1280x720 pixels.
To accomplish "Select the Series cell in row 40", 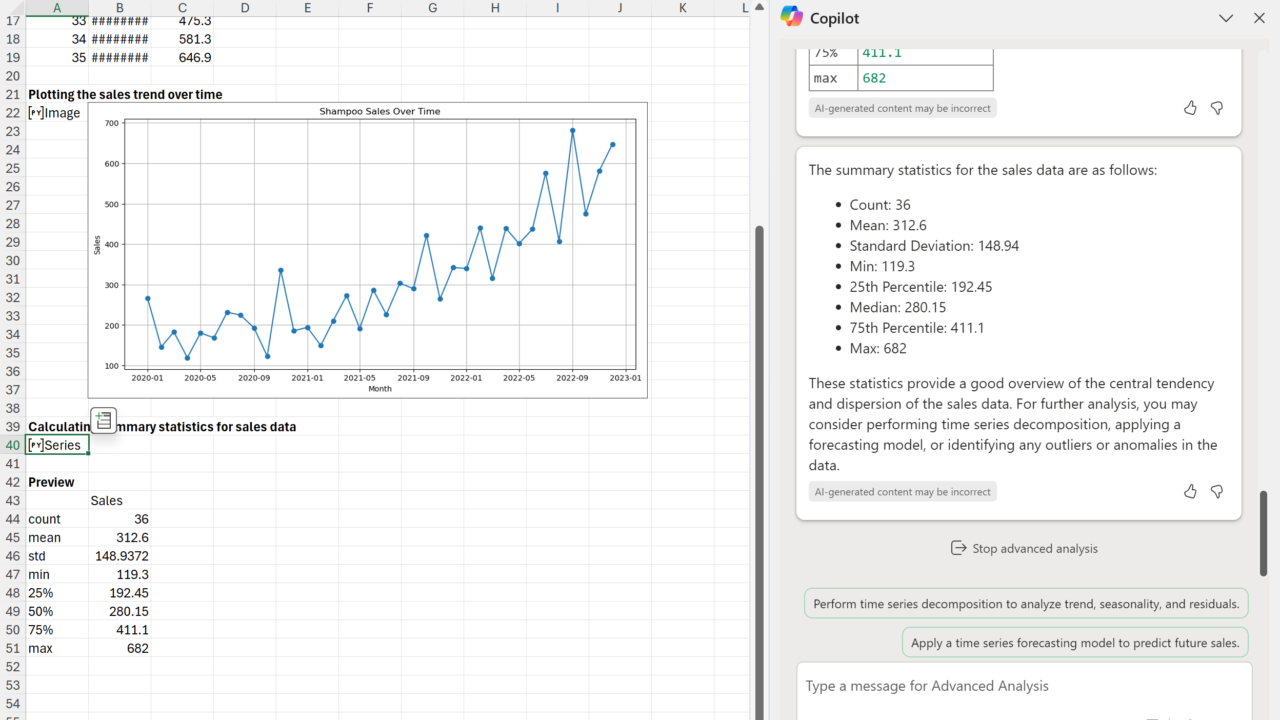I will click(x=58, y=445).
